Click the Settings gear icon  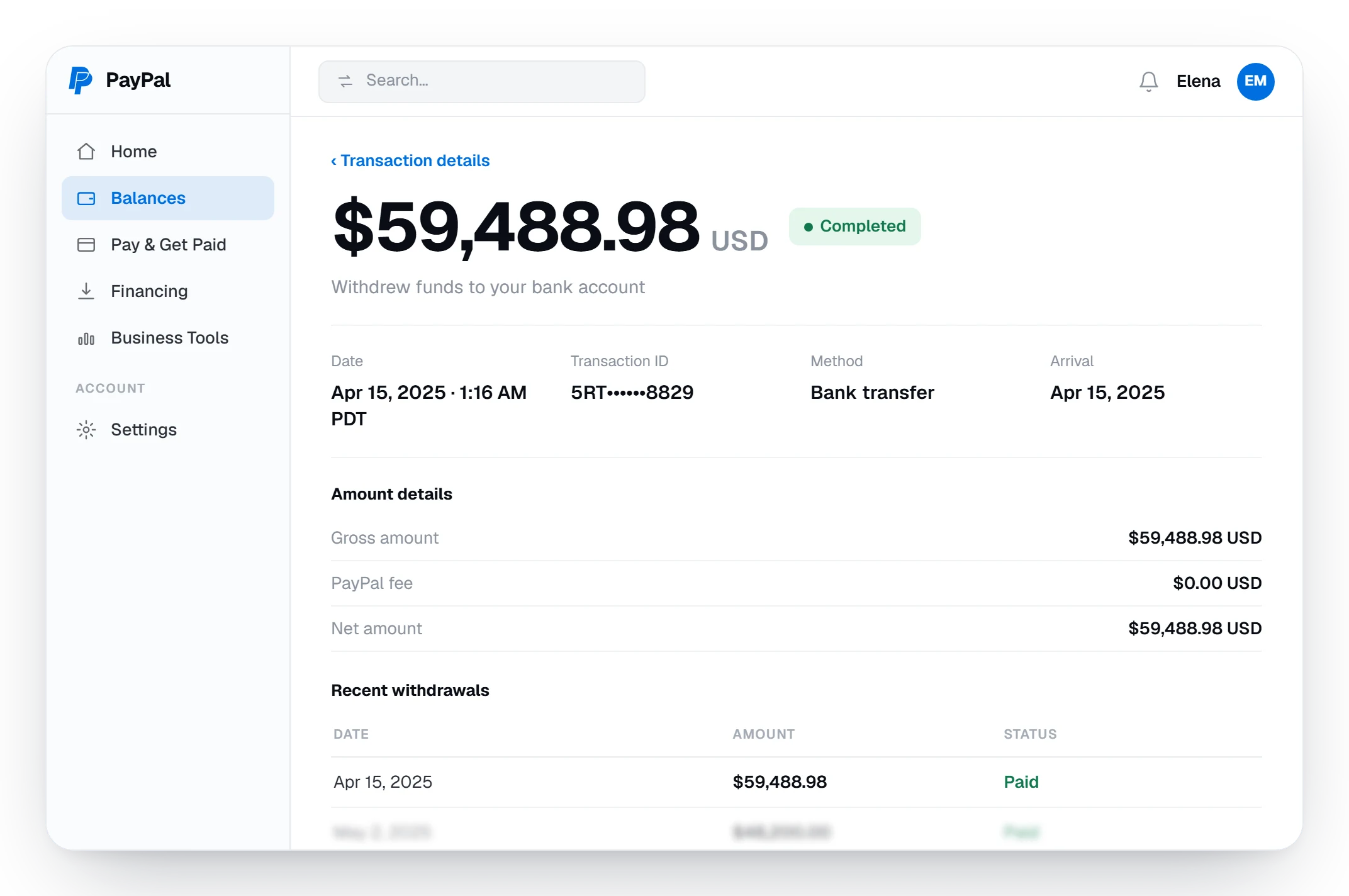pos(86,430)
